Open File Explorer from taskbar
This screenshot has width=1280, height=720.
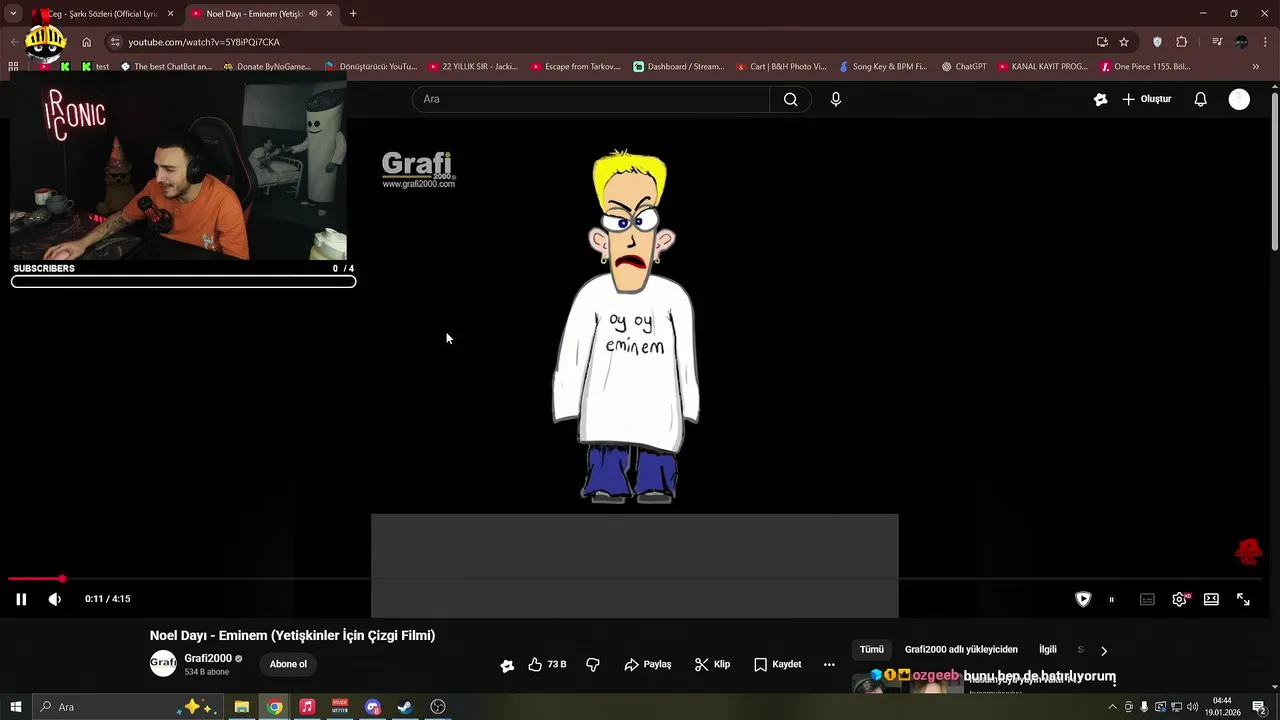click(242, 707)
